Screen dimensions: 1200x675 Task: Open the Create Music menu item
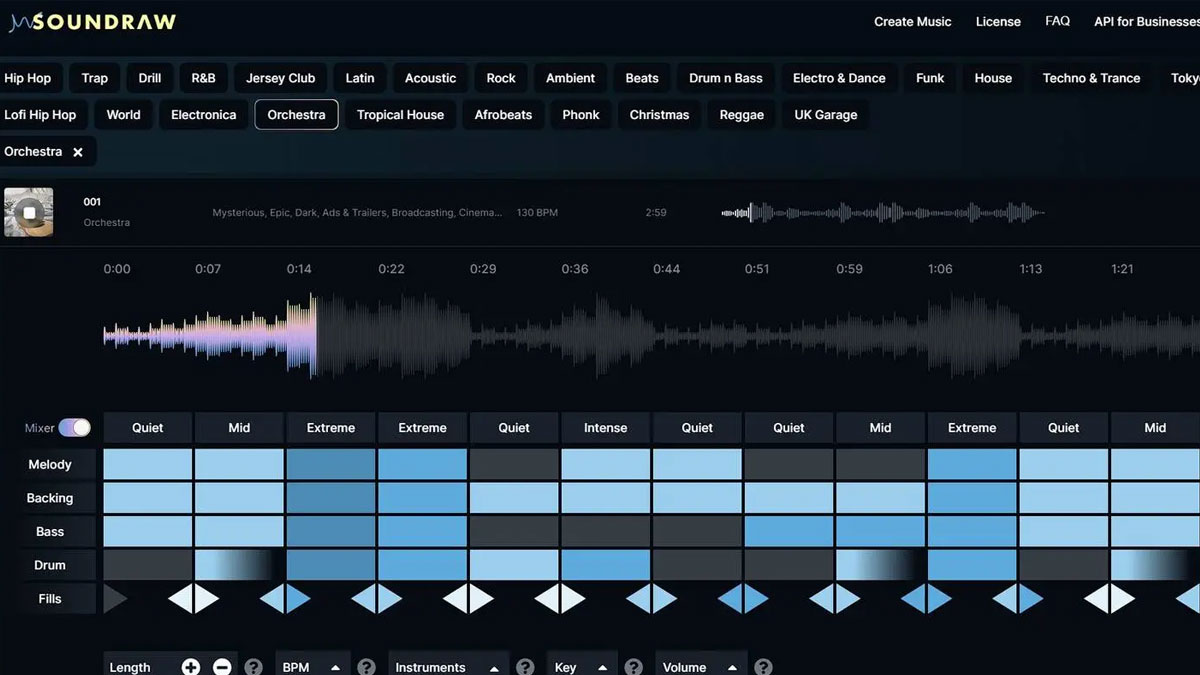point(913,21)
